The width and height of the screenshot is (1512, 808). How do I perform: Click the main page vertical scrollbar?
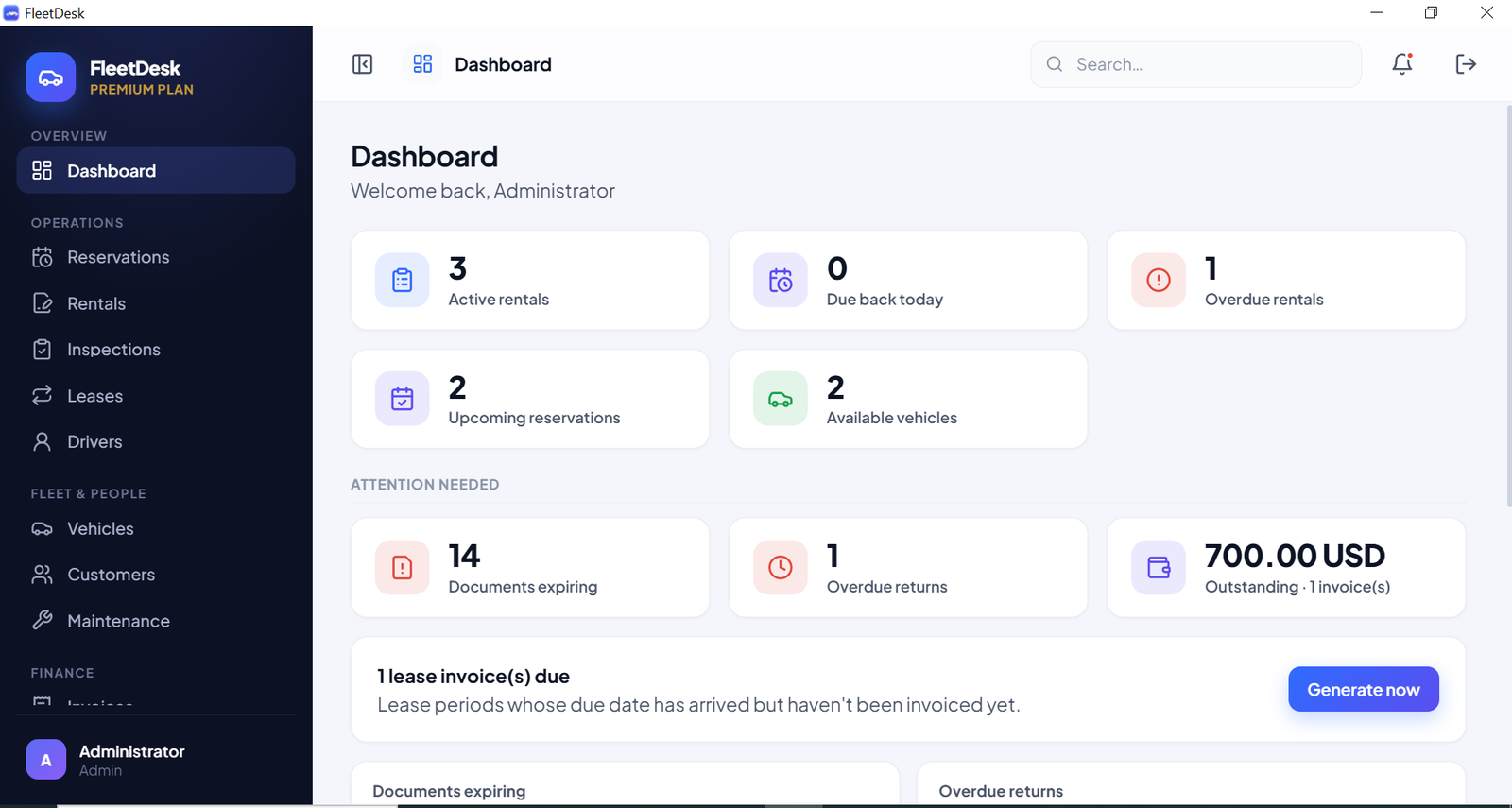pyautogui.click(x=1508, y=306)
